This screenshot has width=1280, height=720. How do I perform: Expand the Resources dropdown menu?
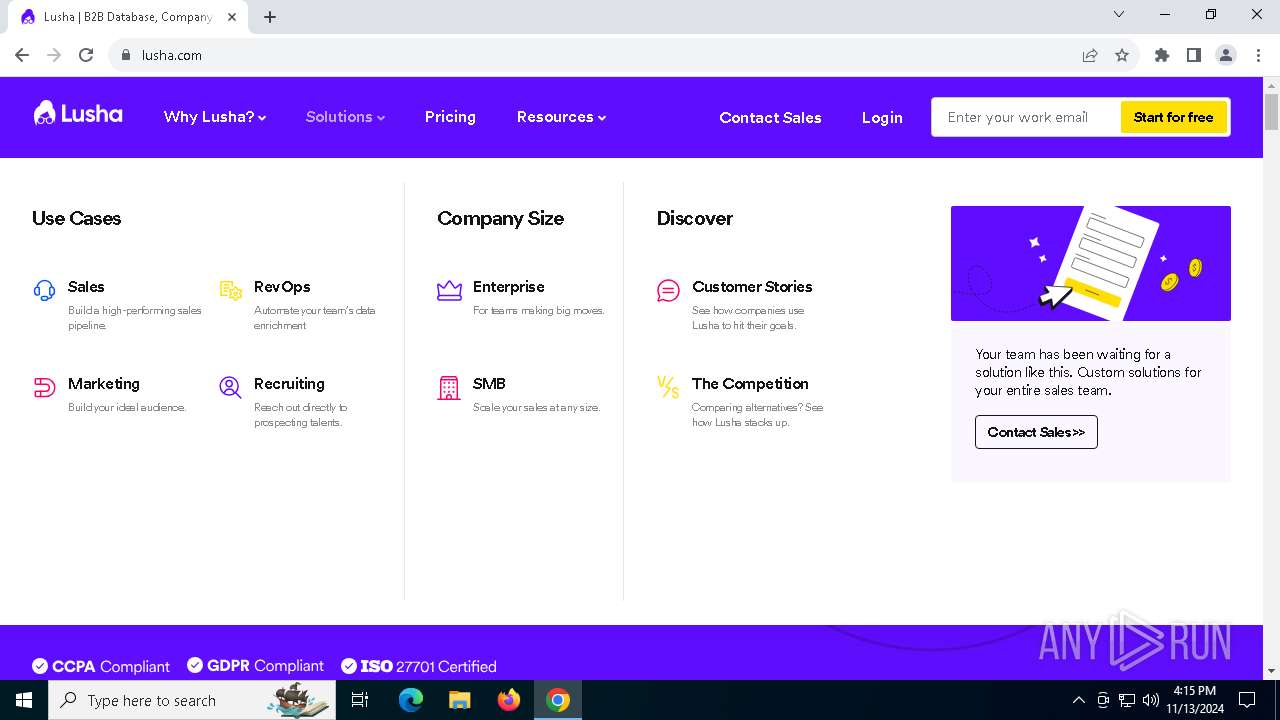[x=561, y=117]
